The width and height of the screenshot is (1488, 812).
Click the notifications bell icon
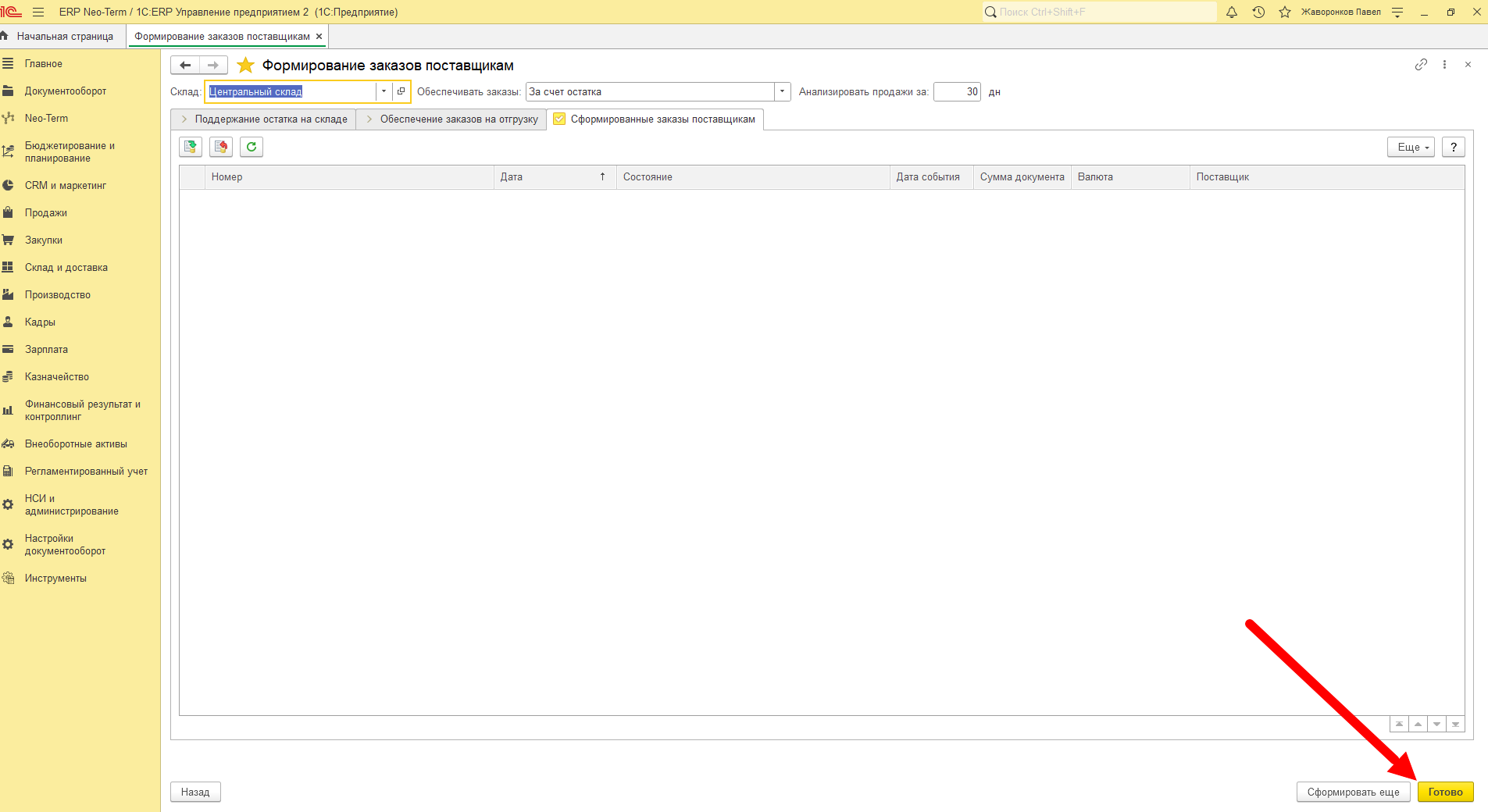click(x=1232, y=12)
